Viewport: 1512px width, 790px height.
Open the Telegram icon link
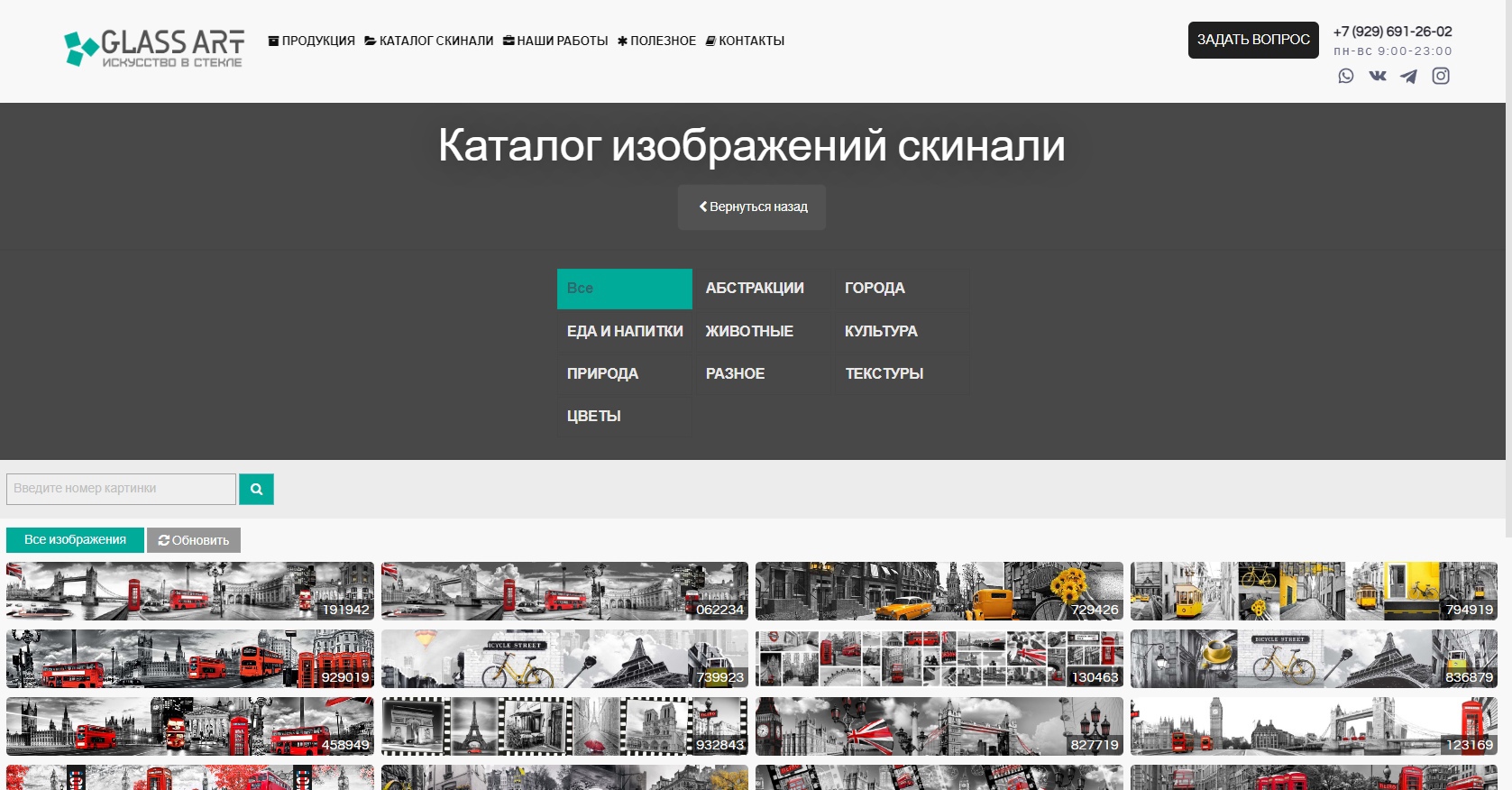tap(1408, 76)
